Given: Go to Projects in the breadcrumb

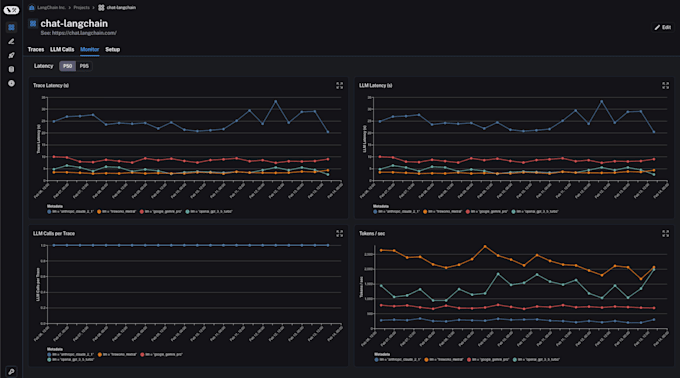Looking at the screenshot, I should [x=81, y=7].
